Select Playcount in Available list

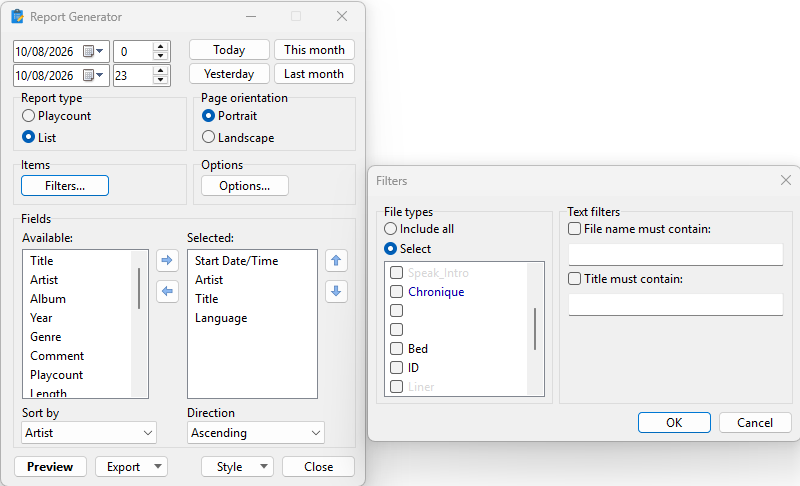[x=56, y=375]
